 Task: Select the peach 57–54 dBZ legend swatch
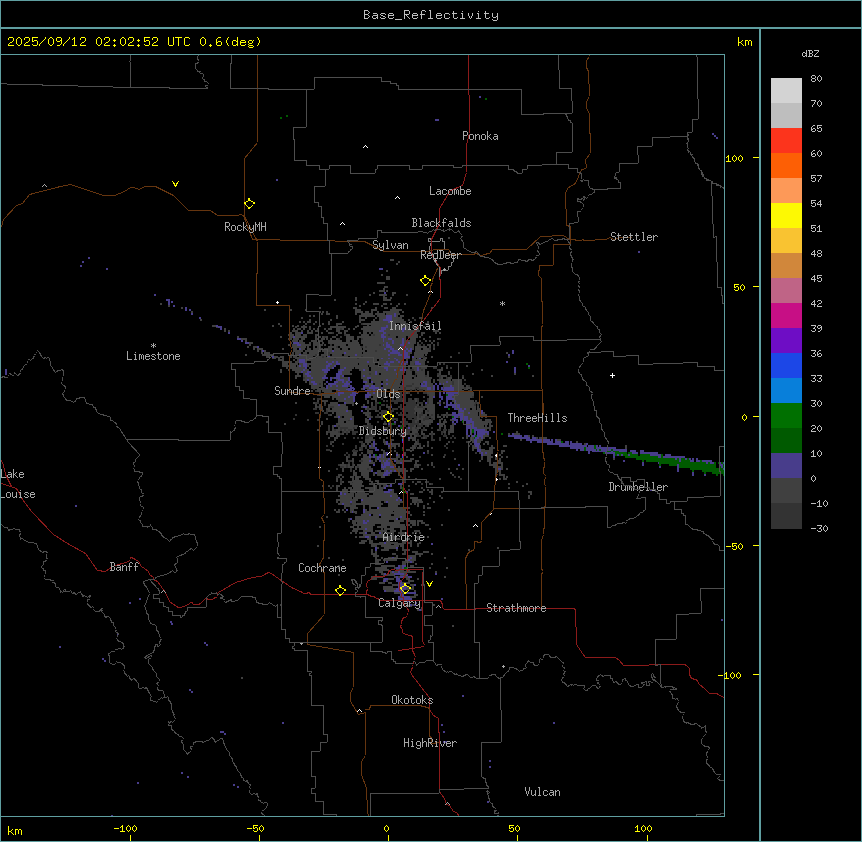[x=786, y=191]
